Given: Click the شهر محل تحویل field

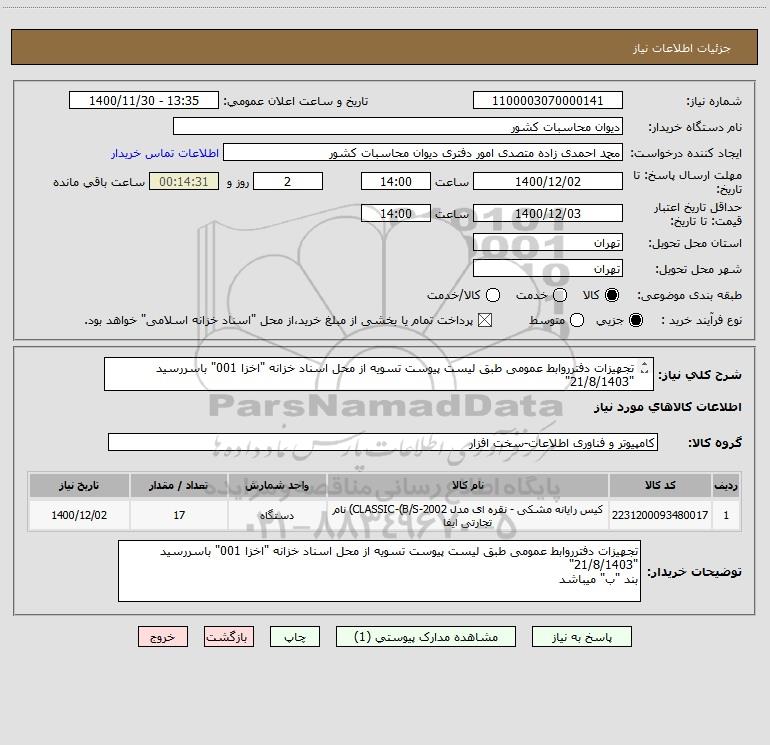Looking at the screenshot, I should point(548,269).
